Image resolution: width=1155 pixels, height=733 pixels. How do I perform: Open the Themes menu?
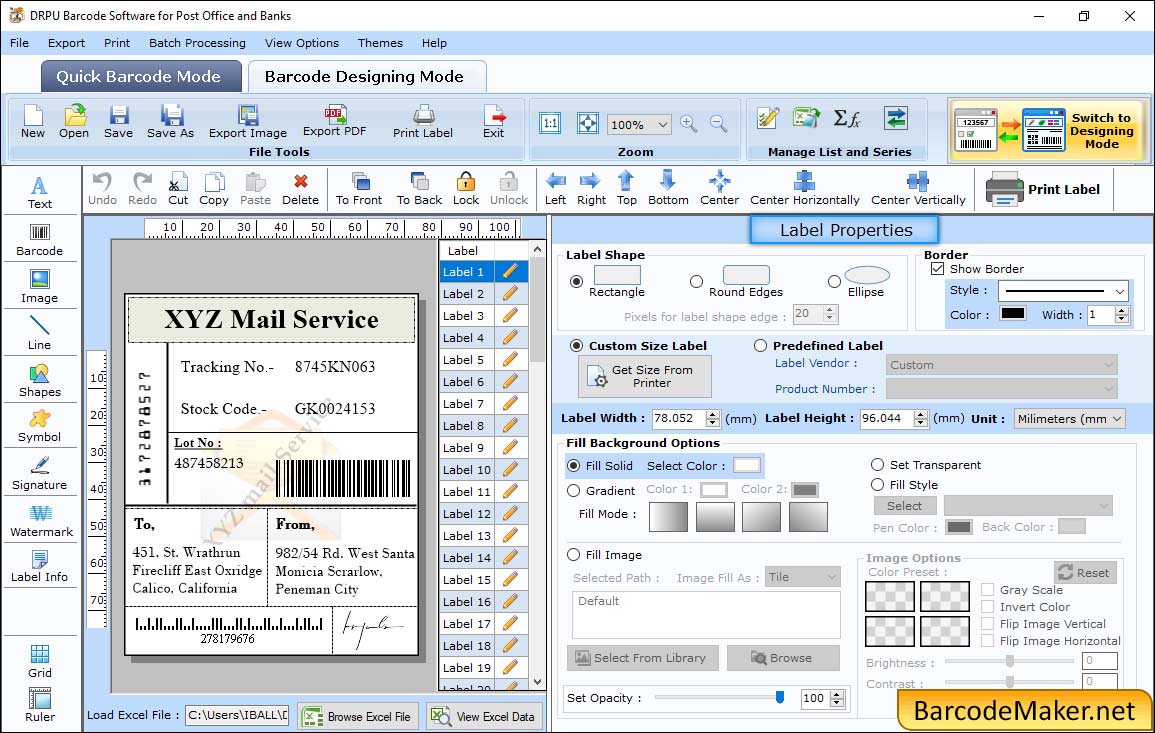[x=380, y=43]
